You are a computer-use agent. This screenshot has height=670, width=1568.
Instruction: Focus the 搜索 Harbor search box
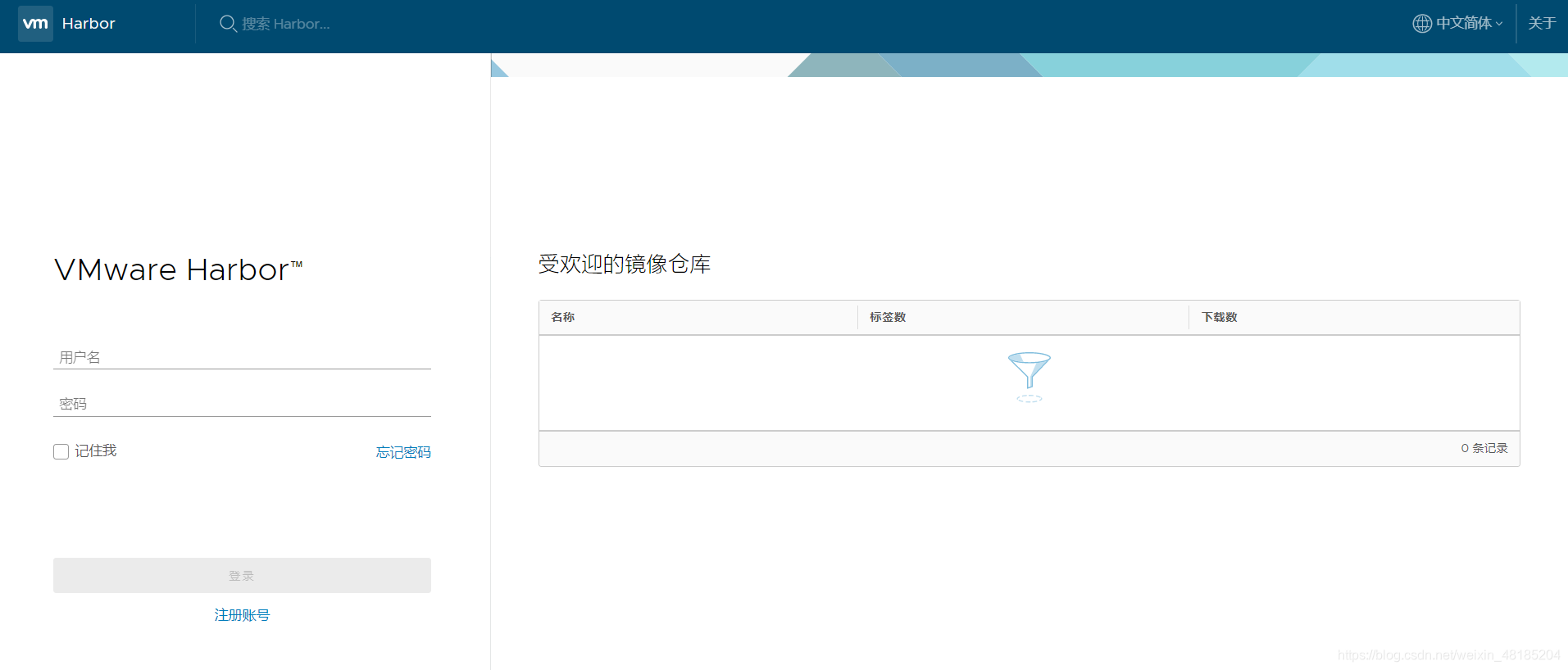[x=285, y=24]
